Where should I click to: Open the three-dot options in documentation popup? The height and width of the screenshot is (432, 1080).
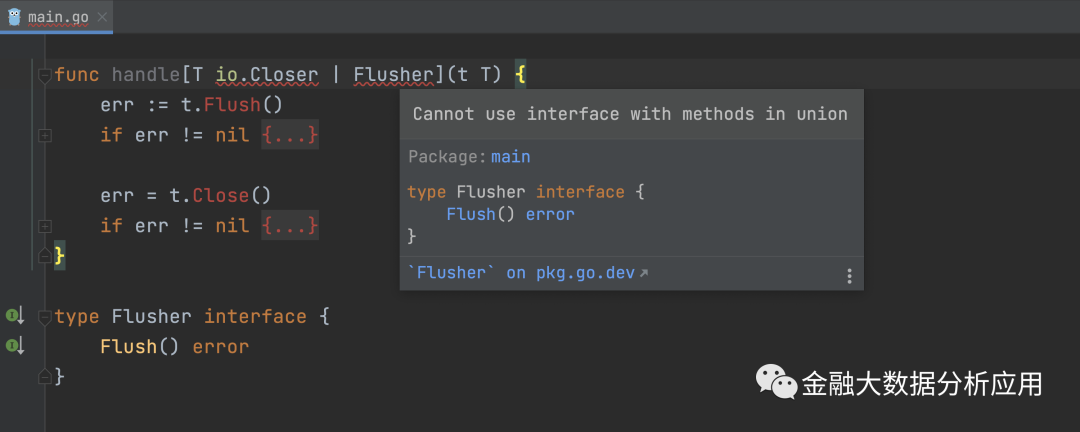(x=849, y=276)
